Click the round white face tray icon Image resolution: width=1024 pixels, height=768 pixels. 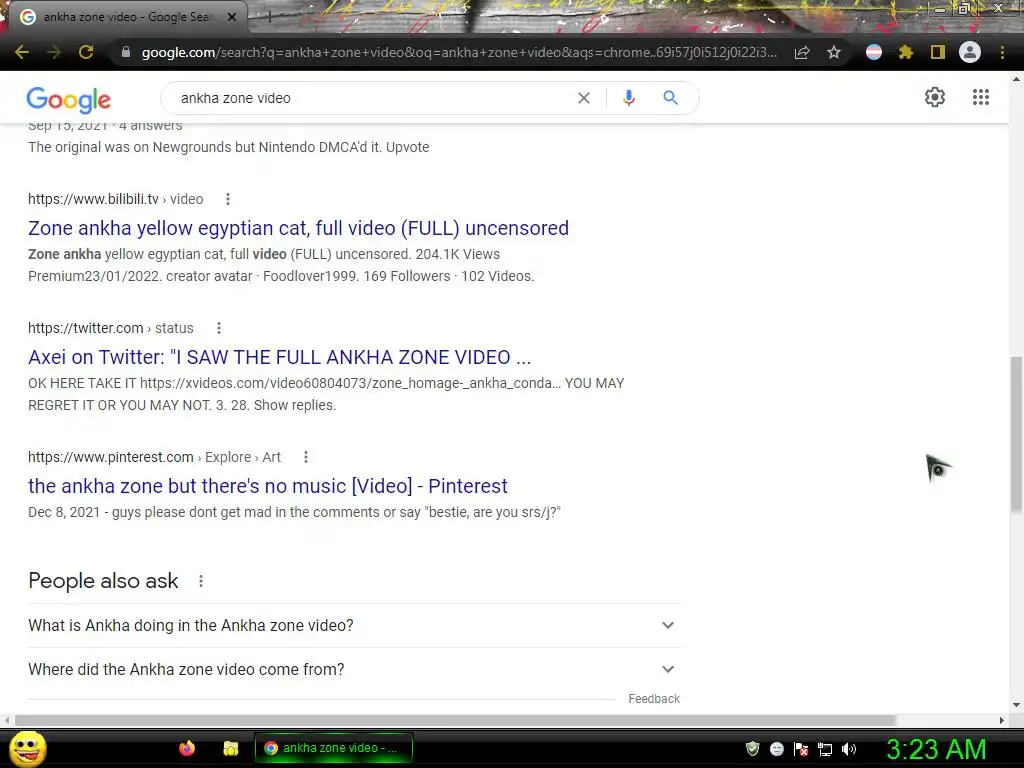(x=776, y=749)
